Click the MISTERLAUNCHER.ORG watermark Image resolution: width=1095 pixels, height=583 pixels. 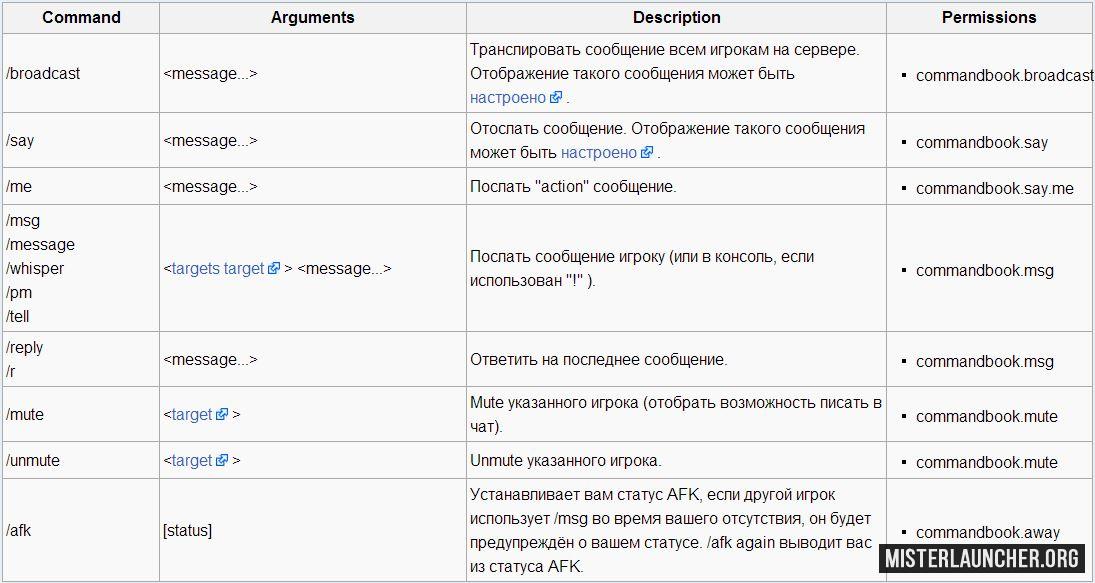[x=983, y=558]
